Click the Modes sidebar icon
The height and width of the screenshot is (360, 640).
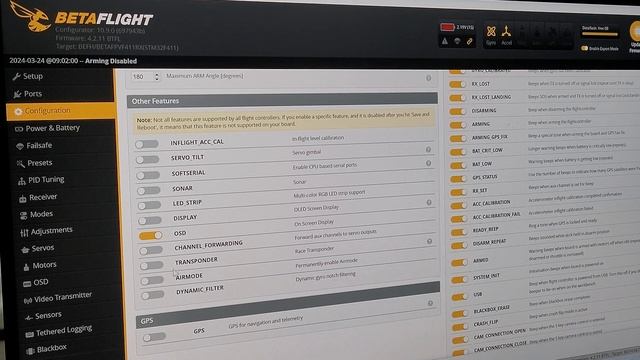pos(24,215)
